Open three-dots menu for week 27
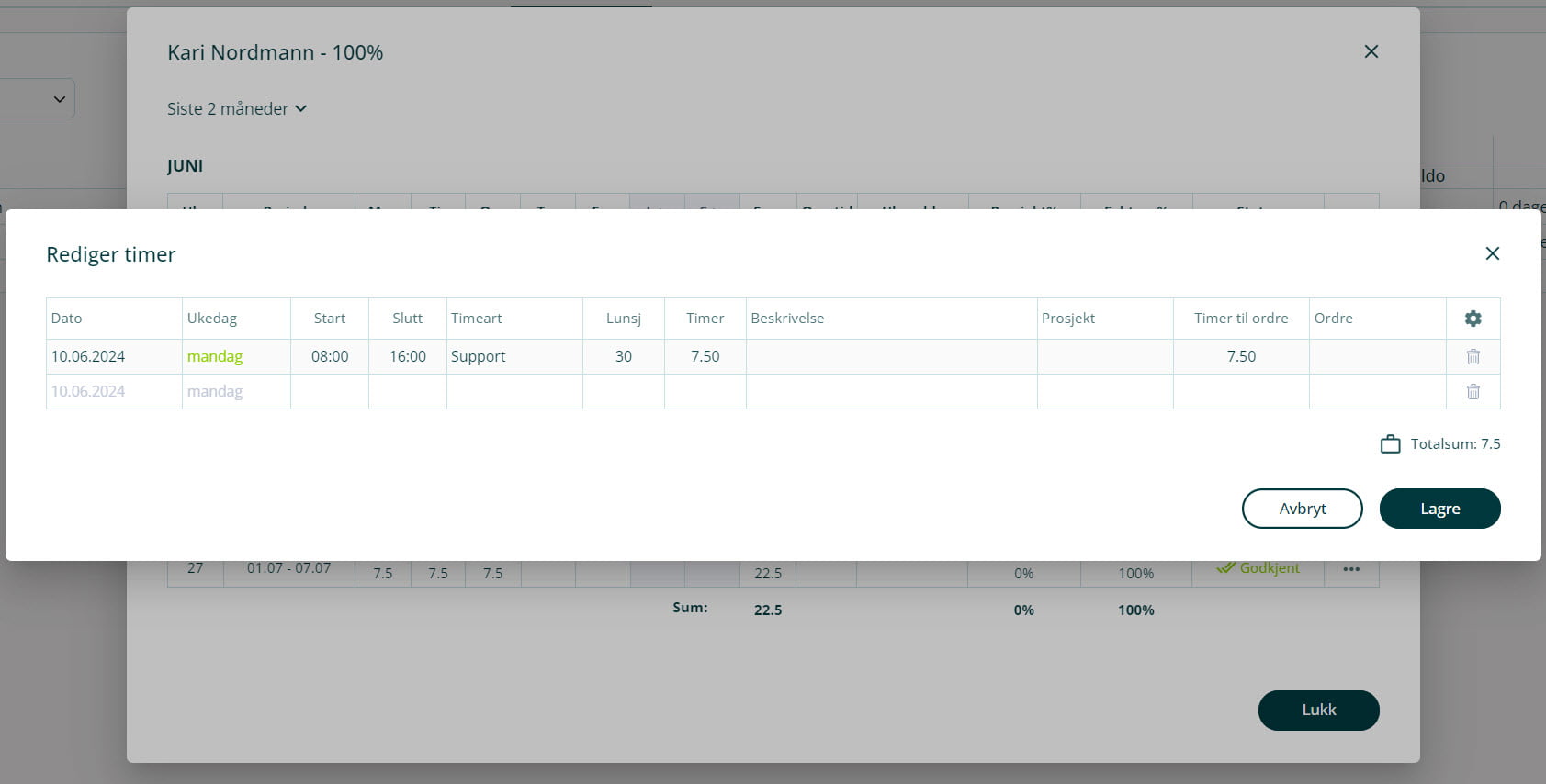1546x784 pixels. pos(1350,569)
